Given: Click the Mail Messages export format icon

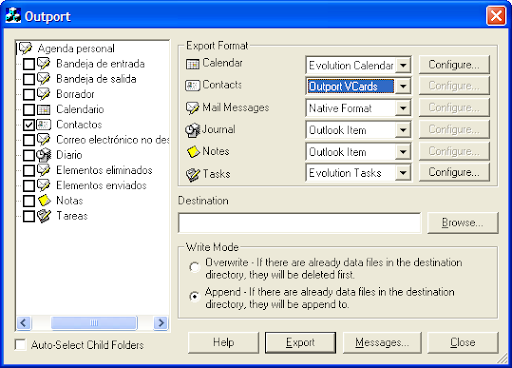Looking at the screenshot, I should [x=192, y=108].
